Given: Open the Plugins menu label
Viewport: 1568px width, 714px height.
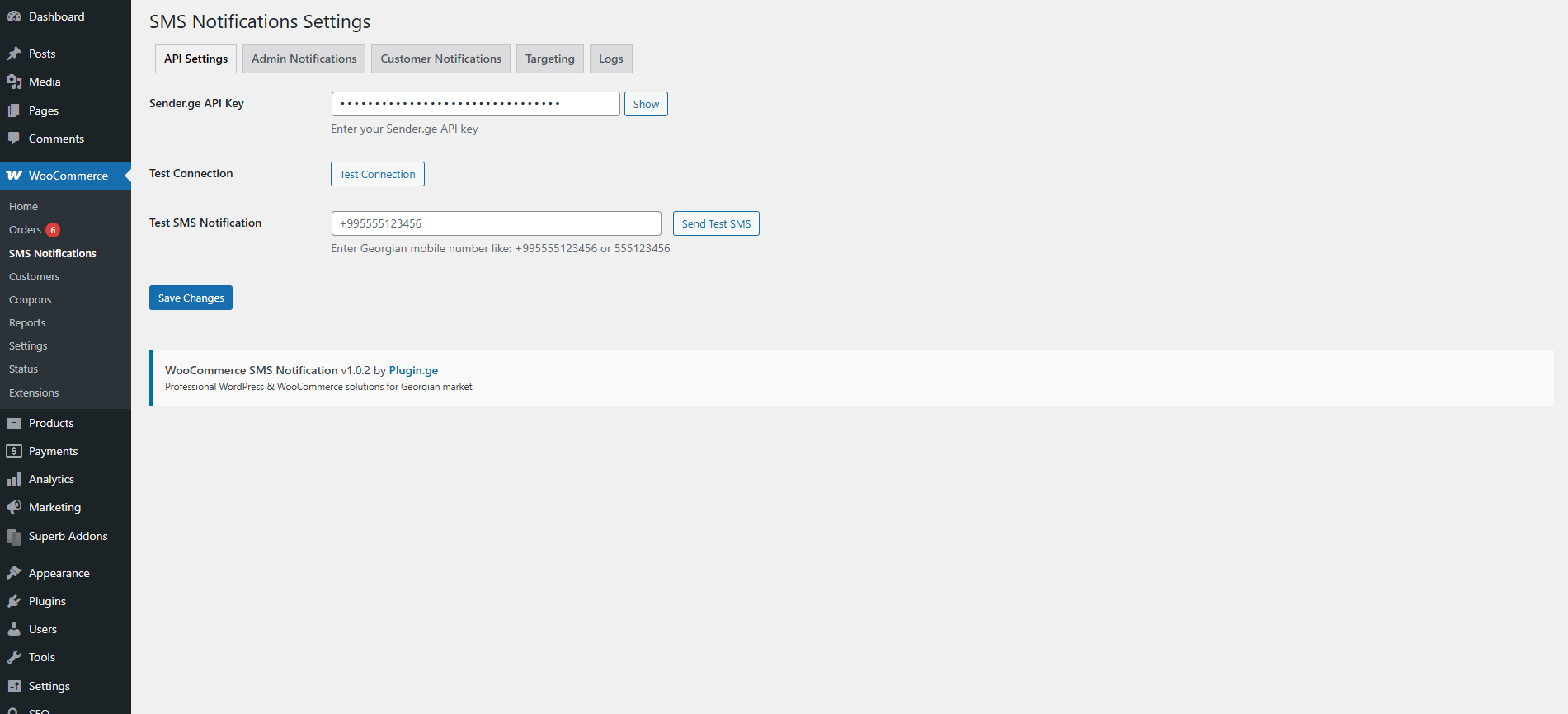Looking at the screenshot, I should point(47,601).
